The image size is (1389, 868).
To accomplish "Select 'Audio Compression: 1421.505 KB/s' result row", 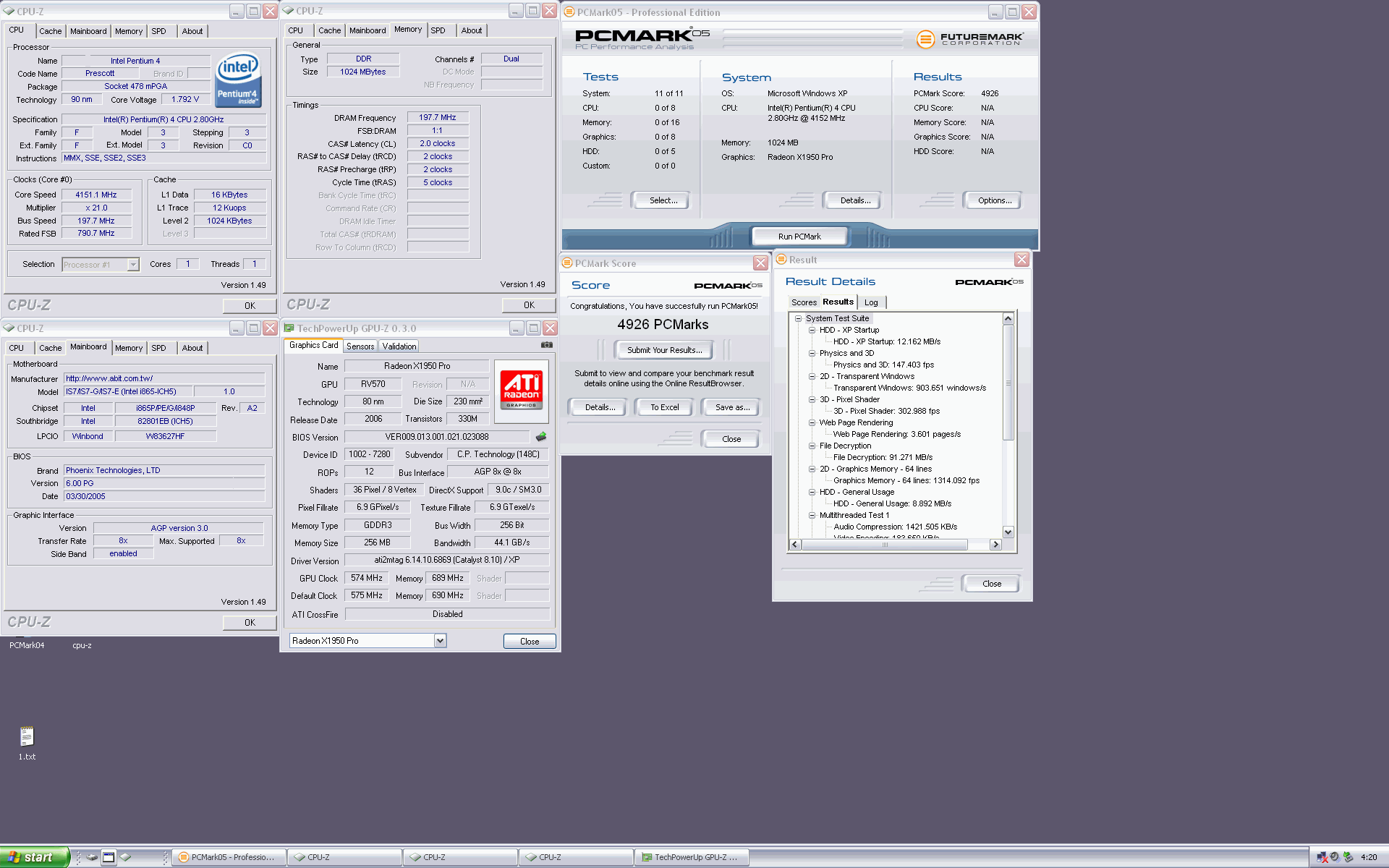I will (x=895, y=527).
